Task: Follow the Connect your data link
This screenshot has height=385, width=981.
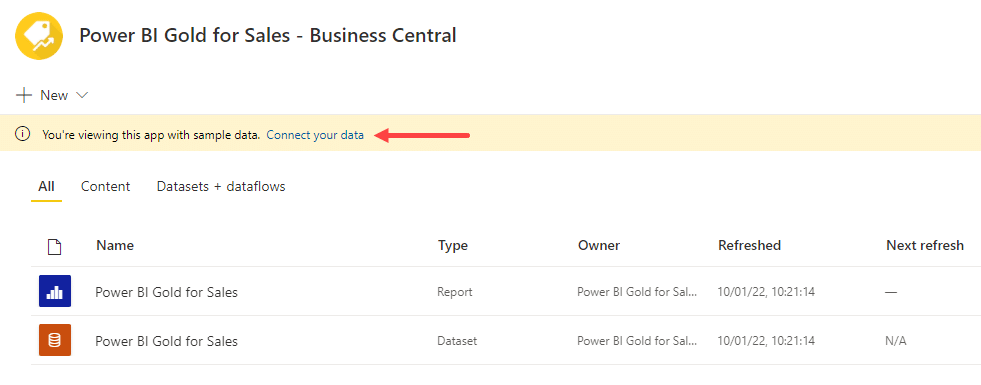Action: (x=315, y=135)
